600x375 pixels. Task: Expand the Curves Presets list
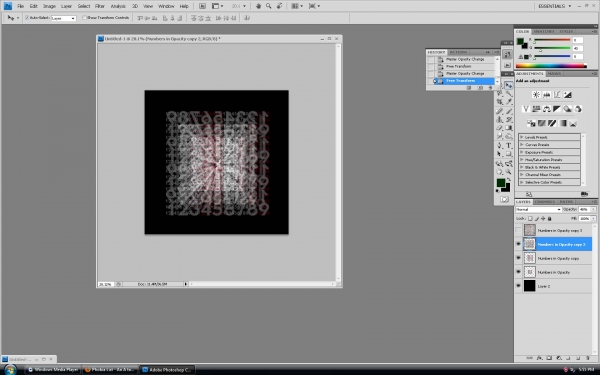tap(522, 145)
